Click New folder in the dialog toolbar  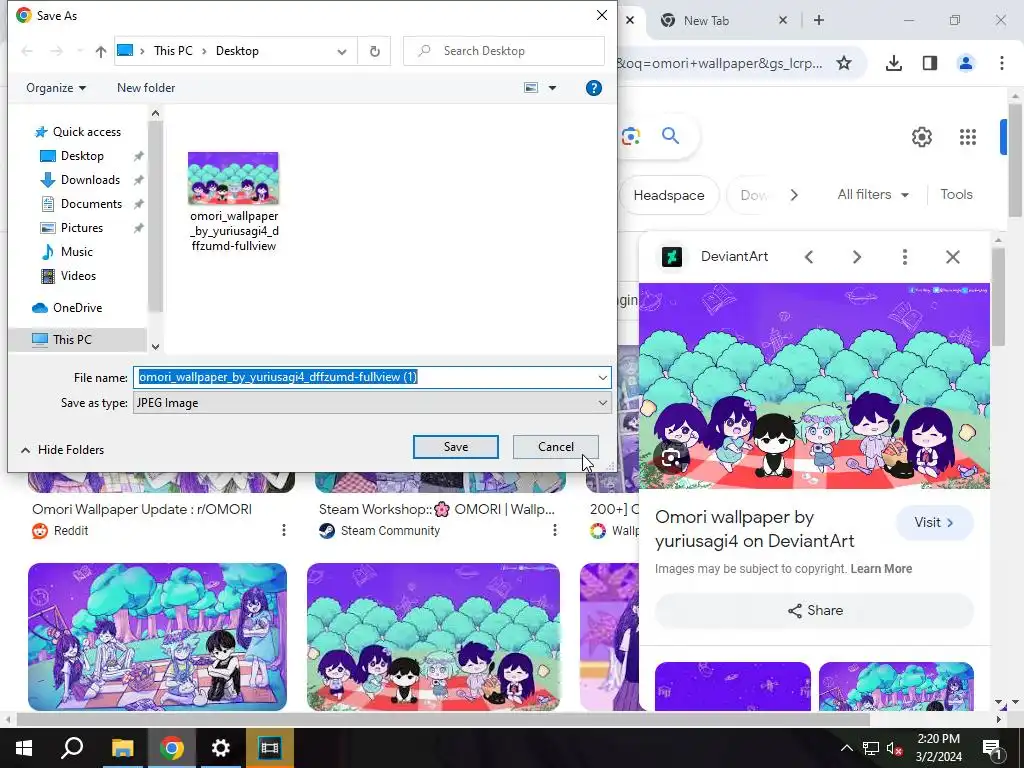click(146, 88)
